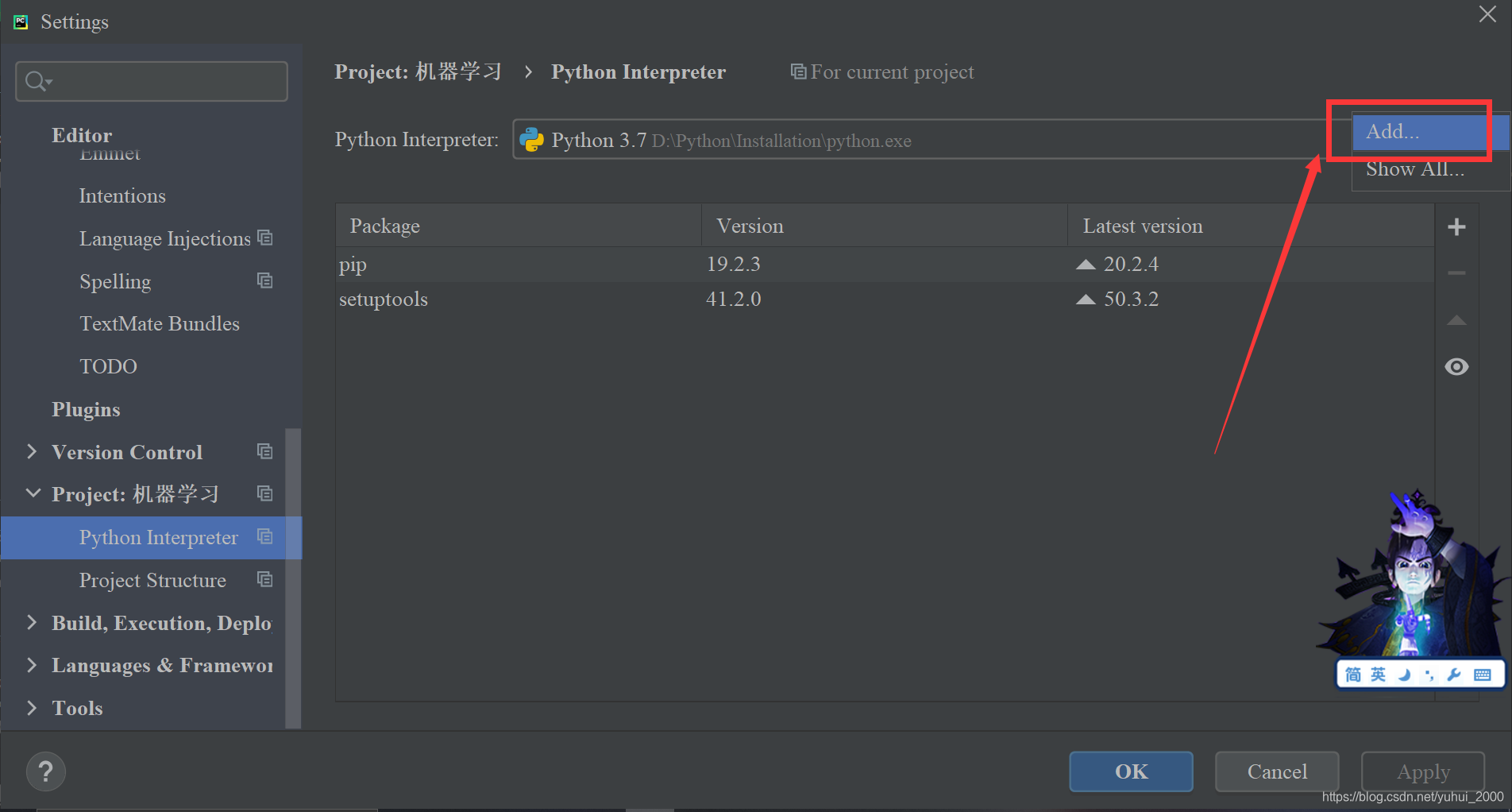Click the search magnifier icon in settings
This screenshot has height=812, width=1512.
[x=37, y=81]
